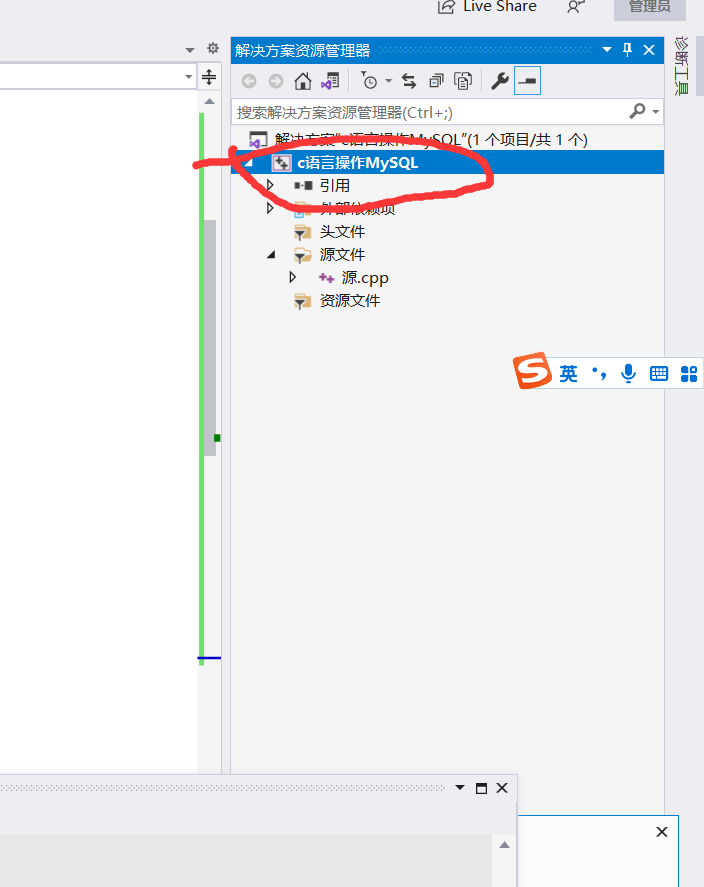Collapse all items in Solution Explorer

coord(436,81)
